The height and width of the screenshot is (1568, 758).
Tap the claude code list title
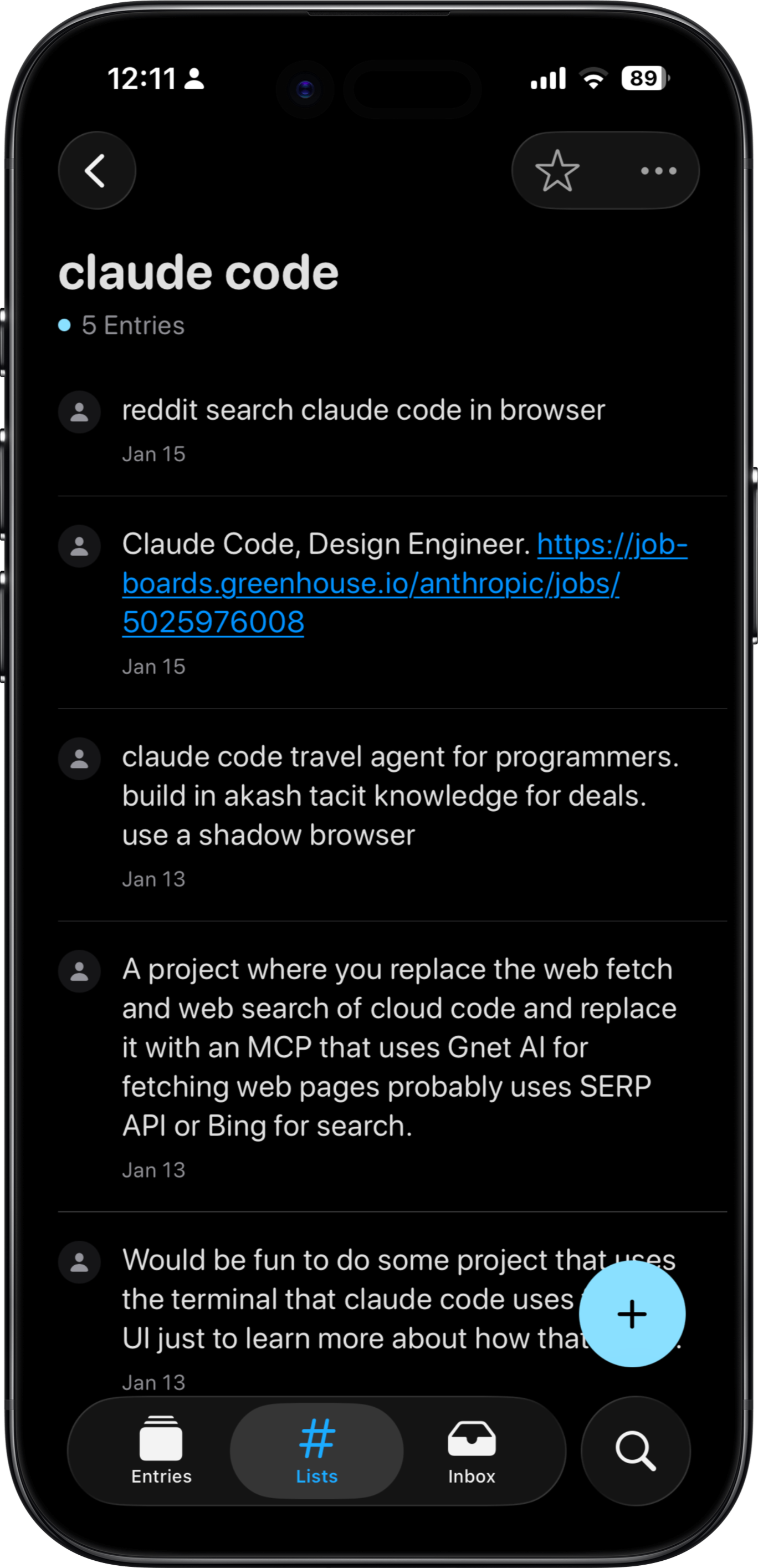pos(198,273)
